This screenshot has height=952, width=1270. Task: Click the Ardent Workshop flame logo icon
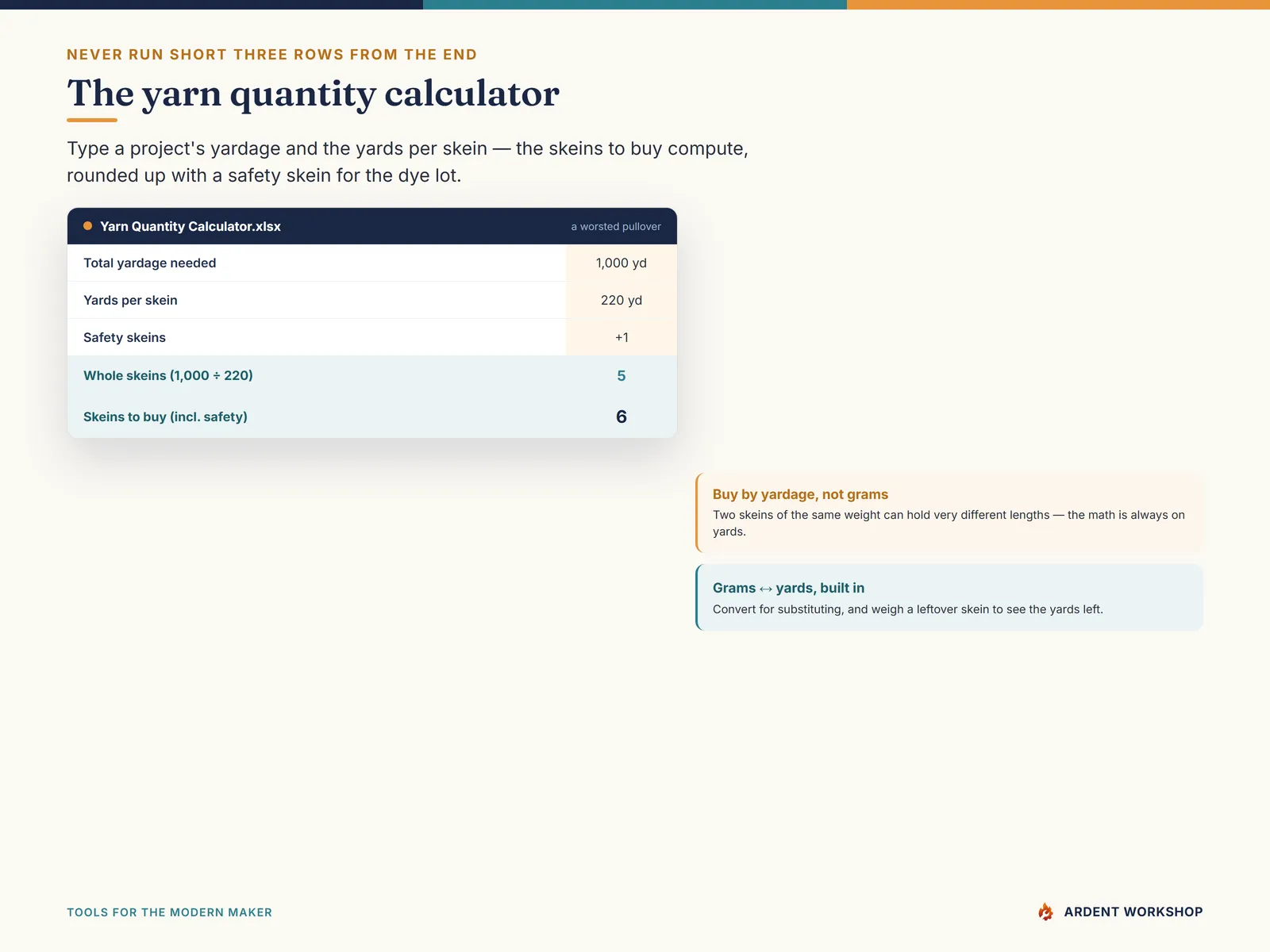(1045, 912)
